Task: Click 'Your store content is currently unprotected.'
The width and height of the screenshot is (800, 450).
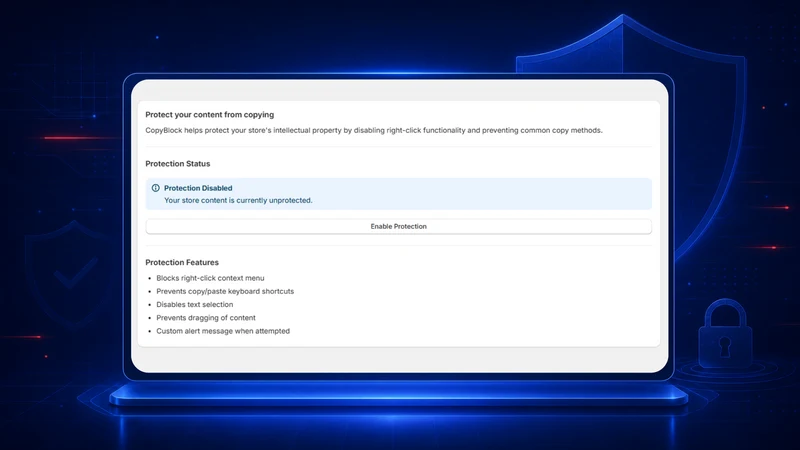Action: point(238,201)
